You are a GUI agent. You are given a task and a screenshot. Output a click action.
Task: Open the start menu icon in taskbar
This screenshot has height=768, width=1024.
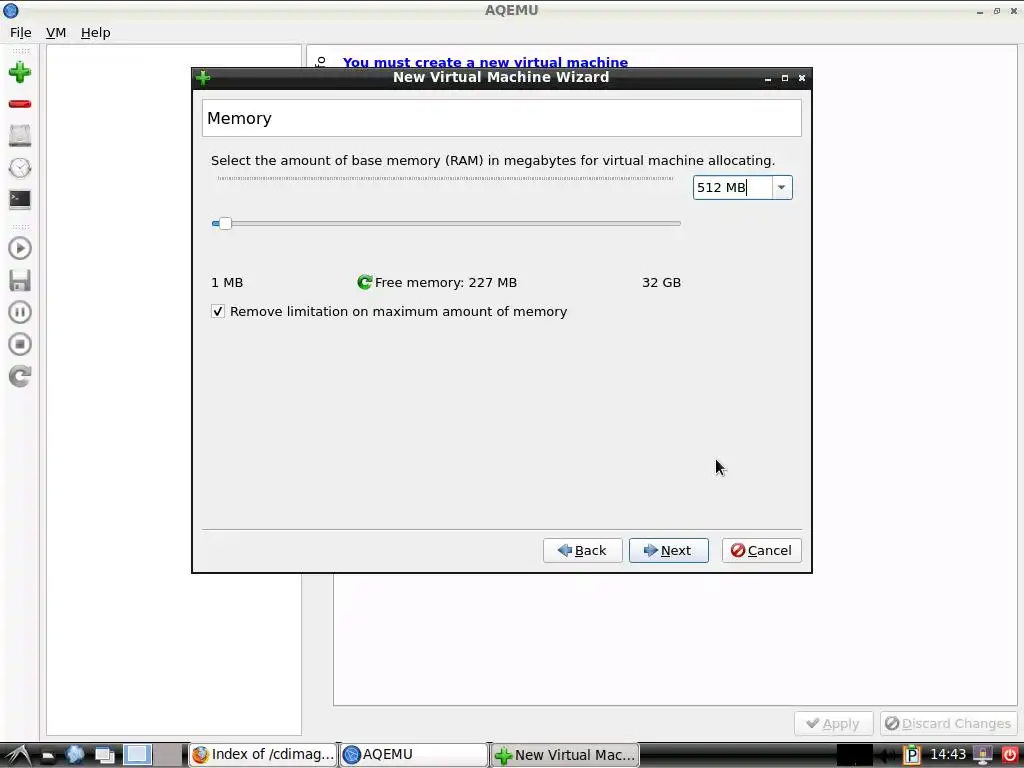(x=18, y=755)
